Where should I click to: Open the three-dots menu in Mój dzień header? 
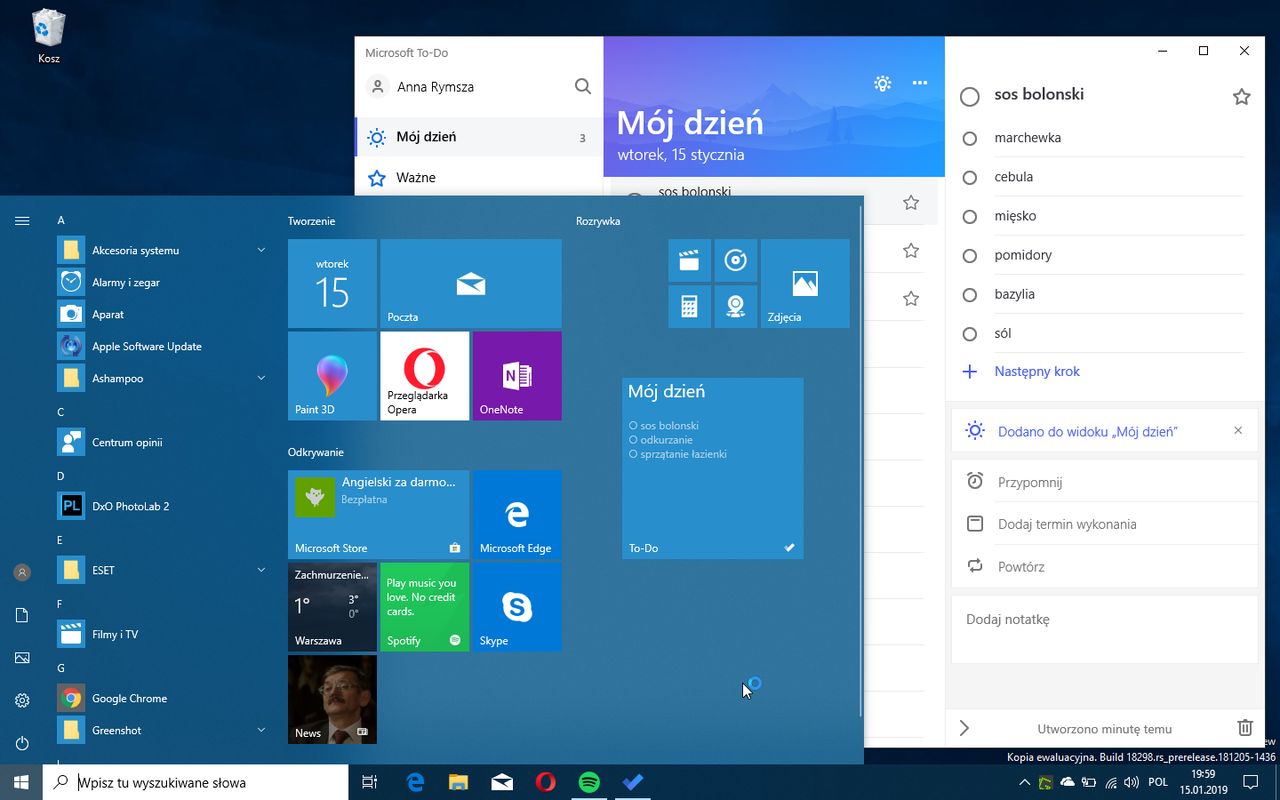tap(920, 84)
